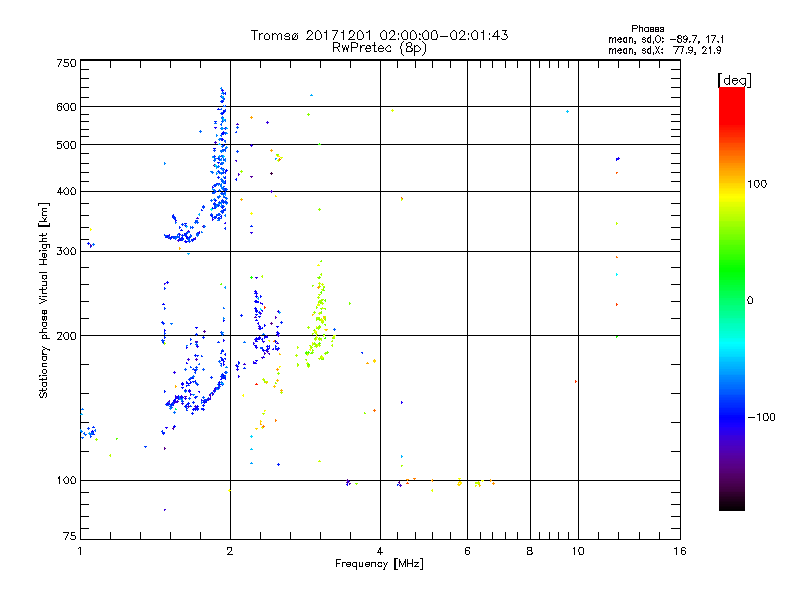The image size is (800, 600).
Task: Click the y-axis label '75'
Action: coord(70,536)
